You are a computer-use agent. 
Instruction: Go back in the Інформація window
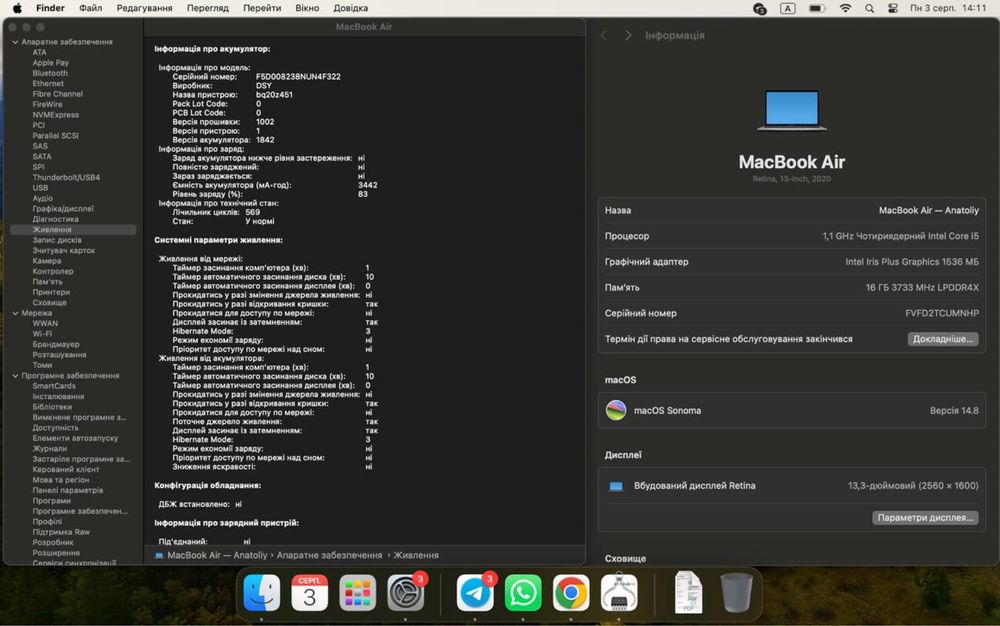click(603, 36)
